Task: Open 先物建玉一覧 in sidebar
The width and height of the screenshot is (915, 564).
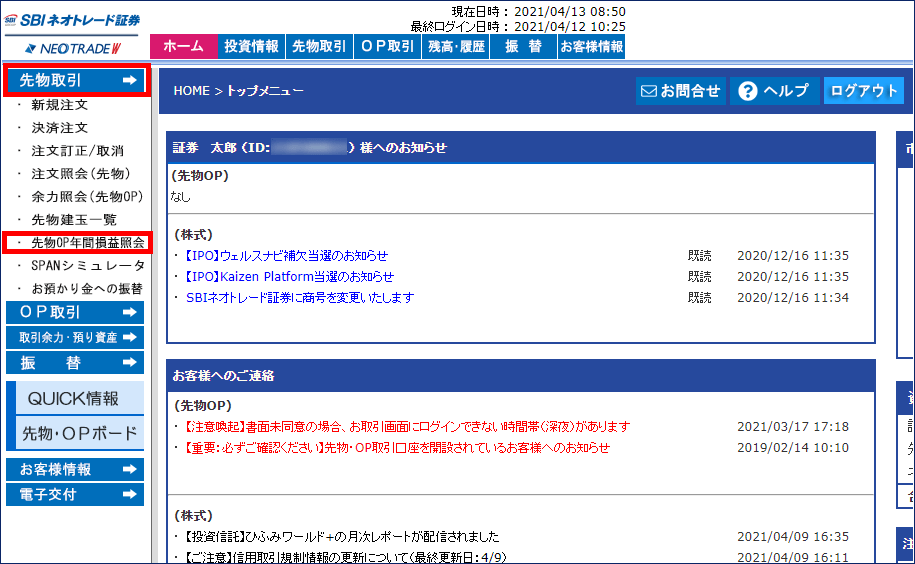Action: click(74, 220)
